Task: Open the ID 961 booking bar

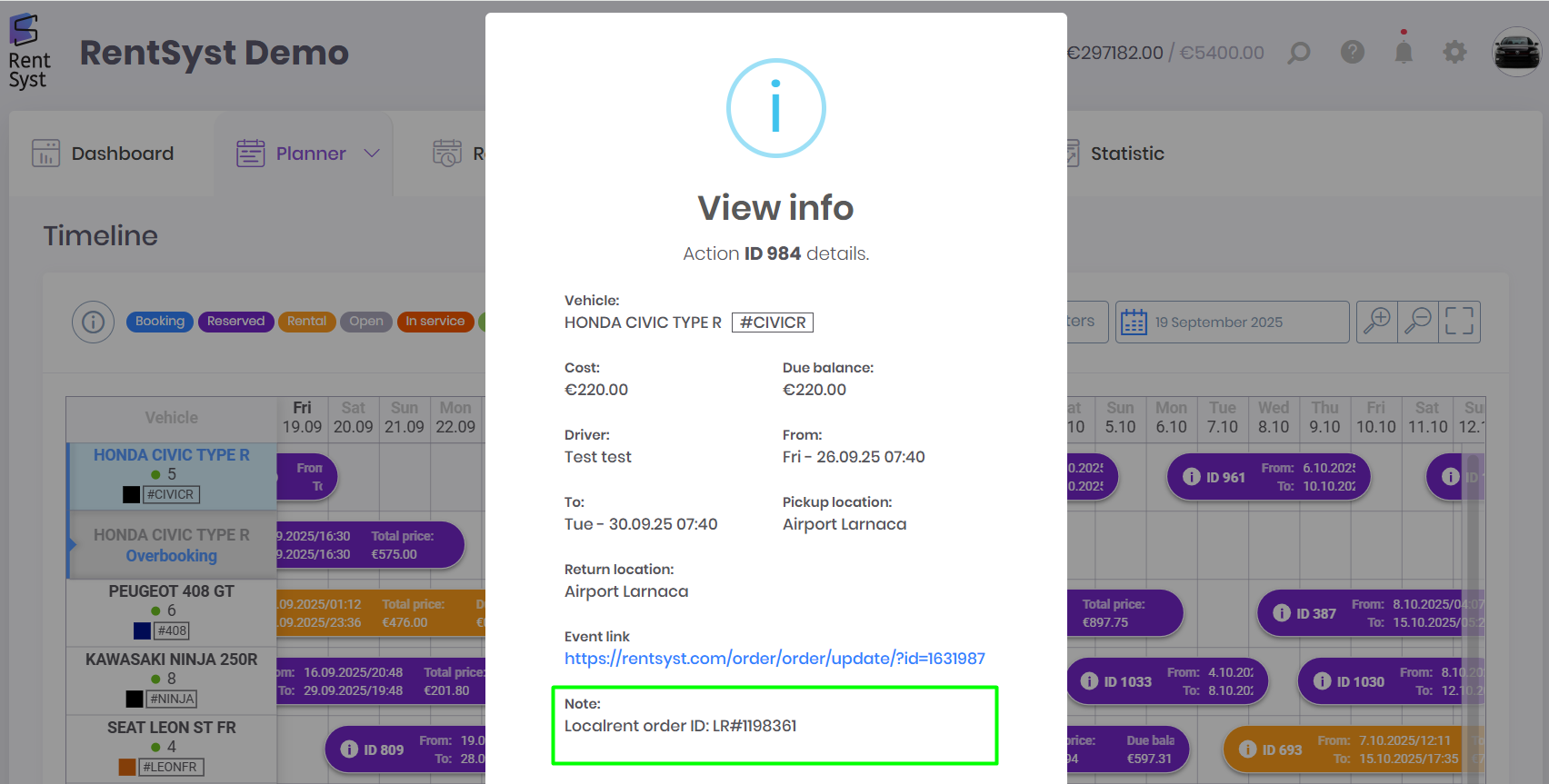Action: click(x=1268, y=477)
